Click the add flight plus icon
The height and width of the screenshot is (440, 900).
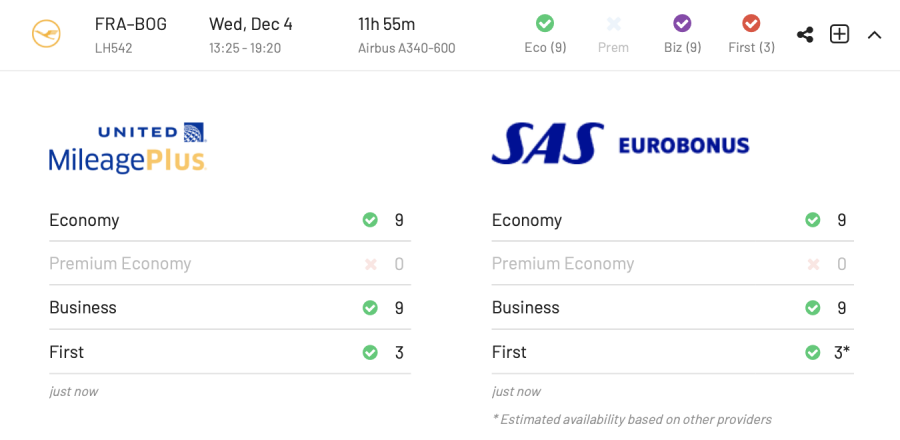pos(839,34)
